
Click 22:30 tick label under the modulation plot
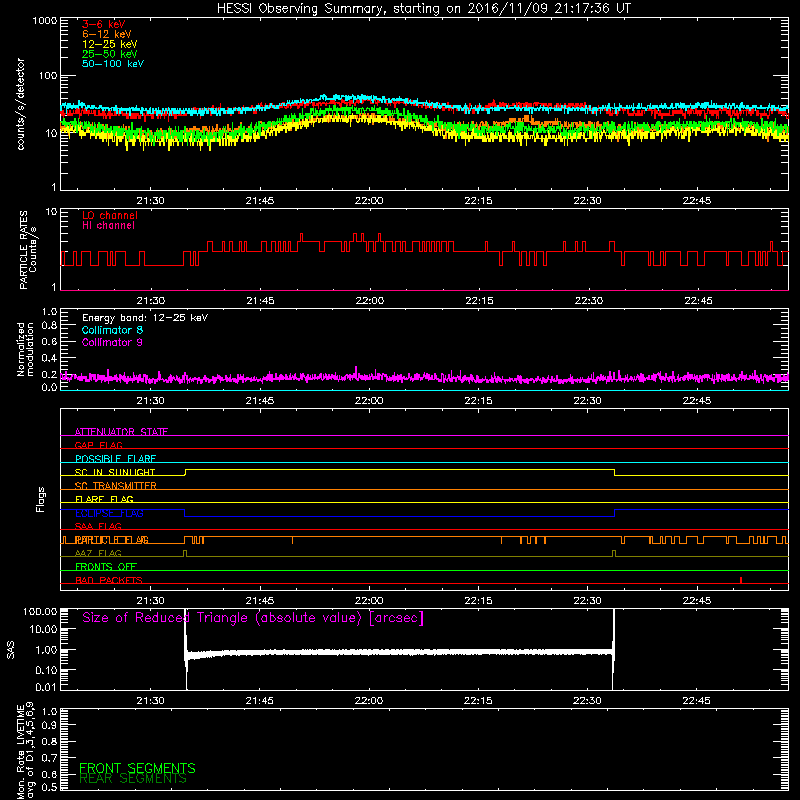[x=587, y=401]
